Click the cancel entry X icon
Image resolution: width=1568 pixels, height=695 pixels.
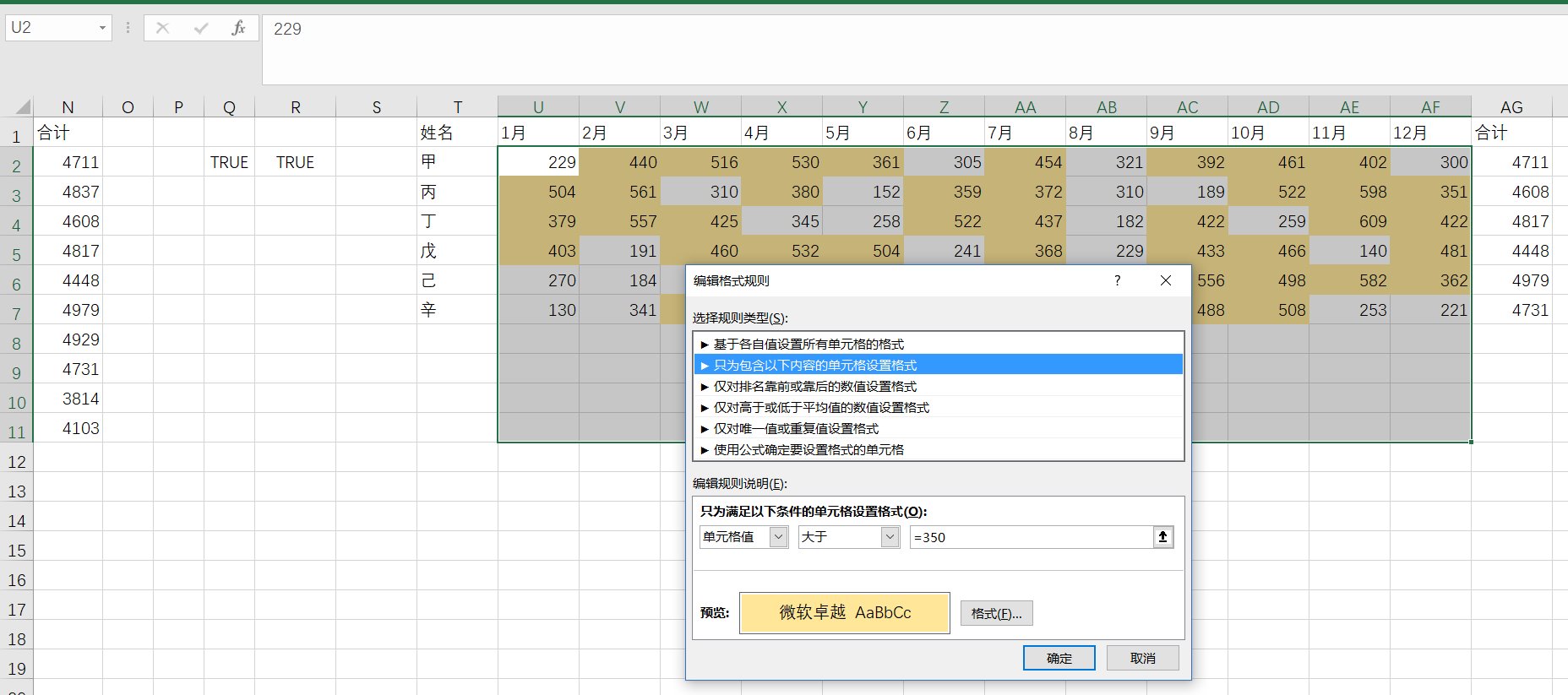tap(163, 29)
